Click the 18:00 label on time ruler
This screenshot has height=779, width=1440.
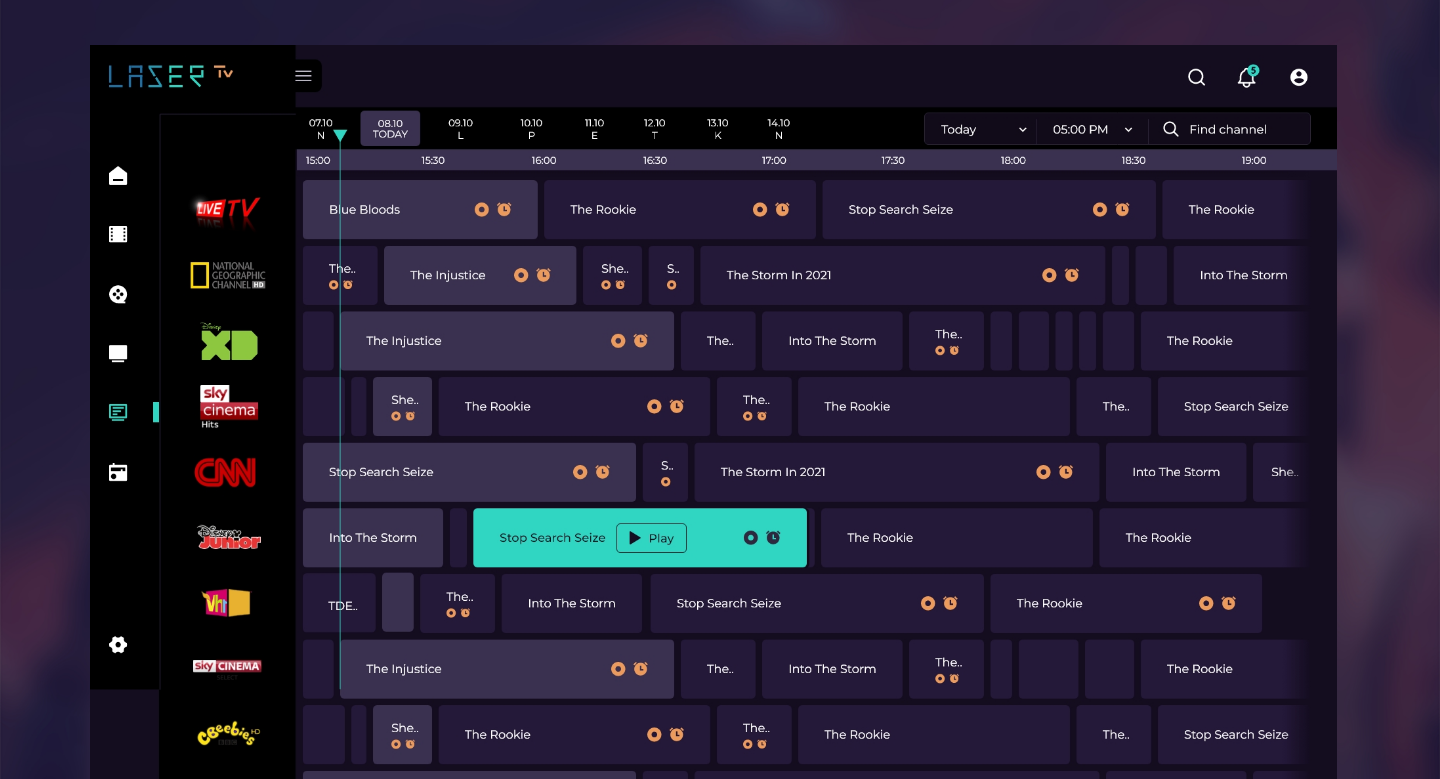click(x=1013, y=160)
